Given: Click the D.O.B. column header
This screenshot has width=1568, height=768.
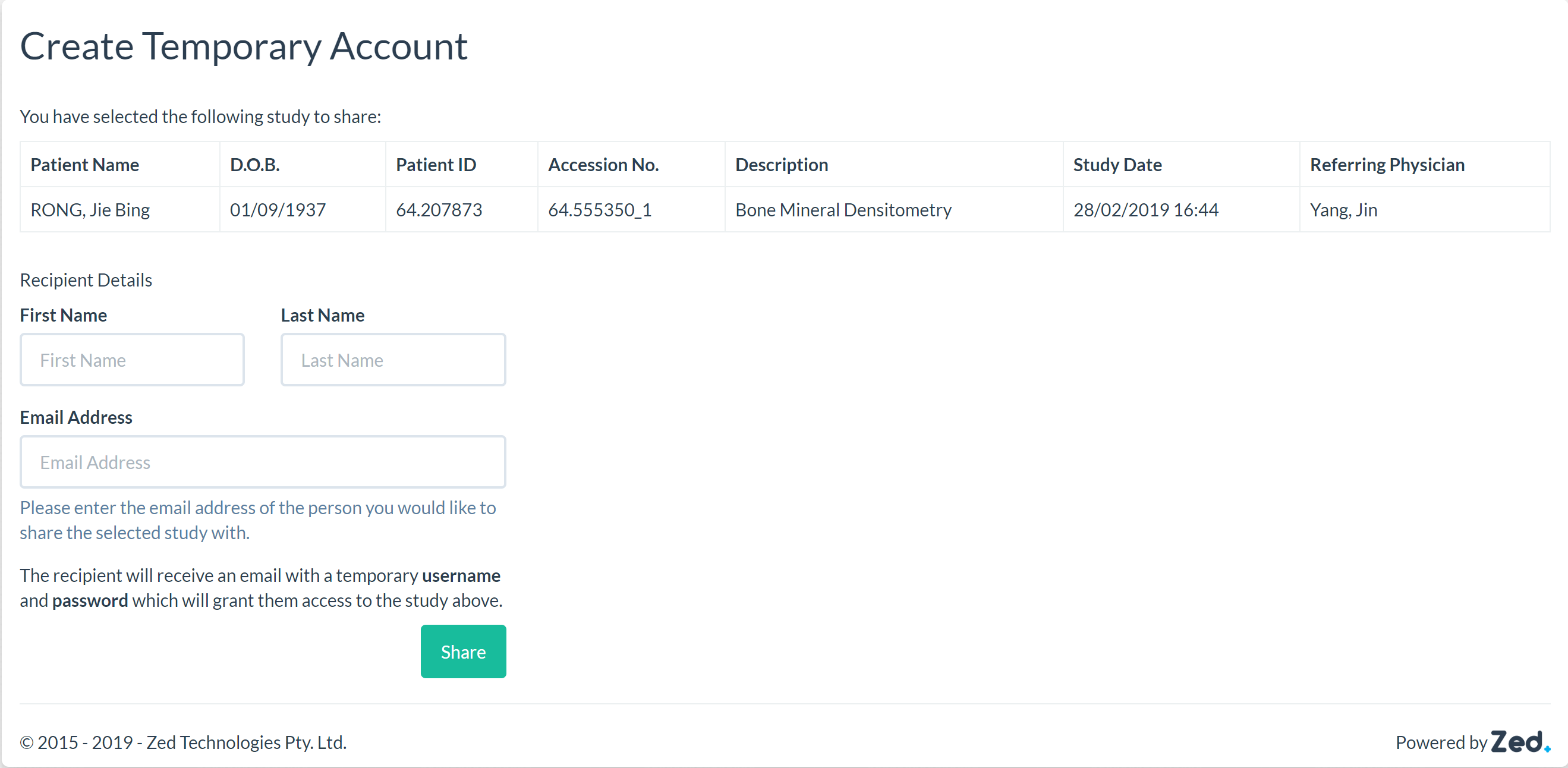Looking at the screenshot, I should 254,165.
